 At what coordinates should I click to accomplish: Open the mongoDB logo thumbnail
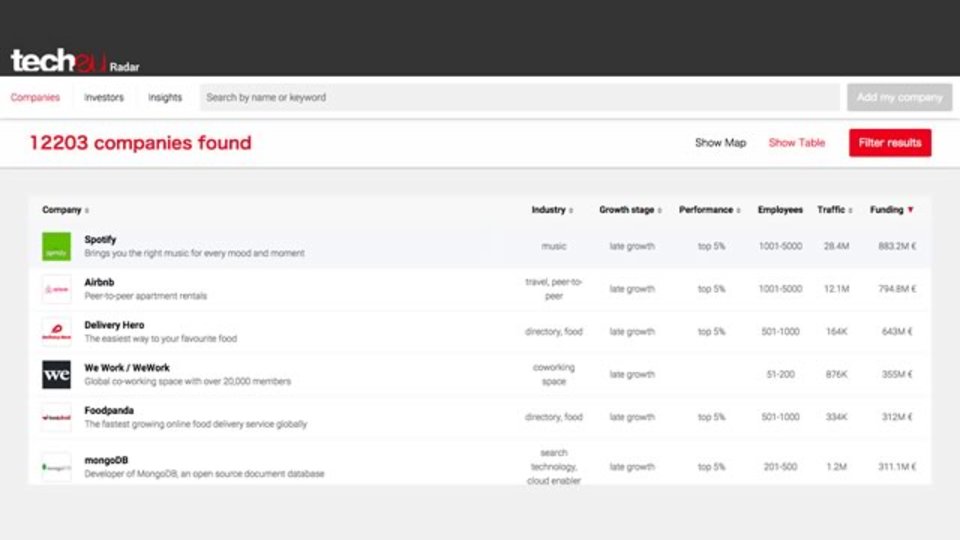pos(56,467)
